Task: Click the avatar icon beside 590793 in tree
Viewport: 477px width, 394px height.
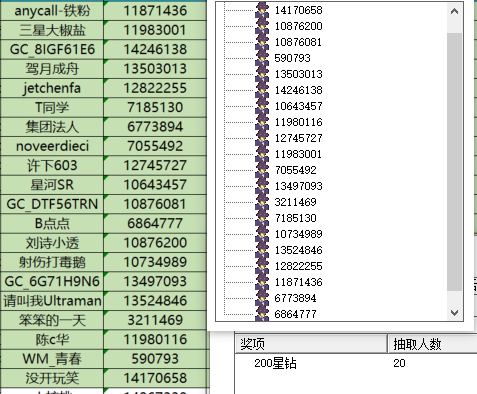Action: point(262,58)
